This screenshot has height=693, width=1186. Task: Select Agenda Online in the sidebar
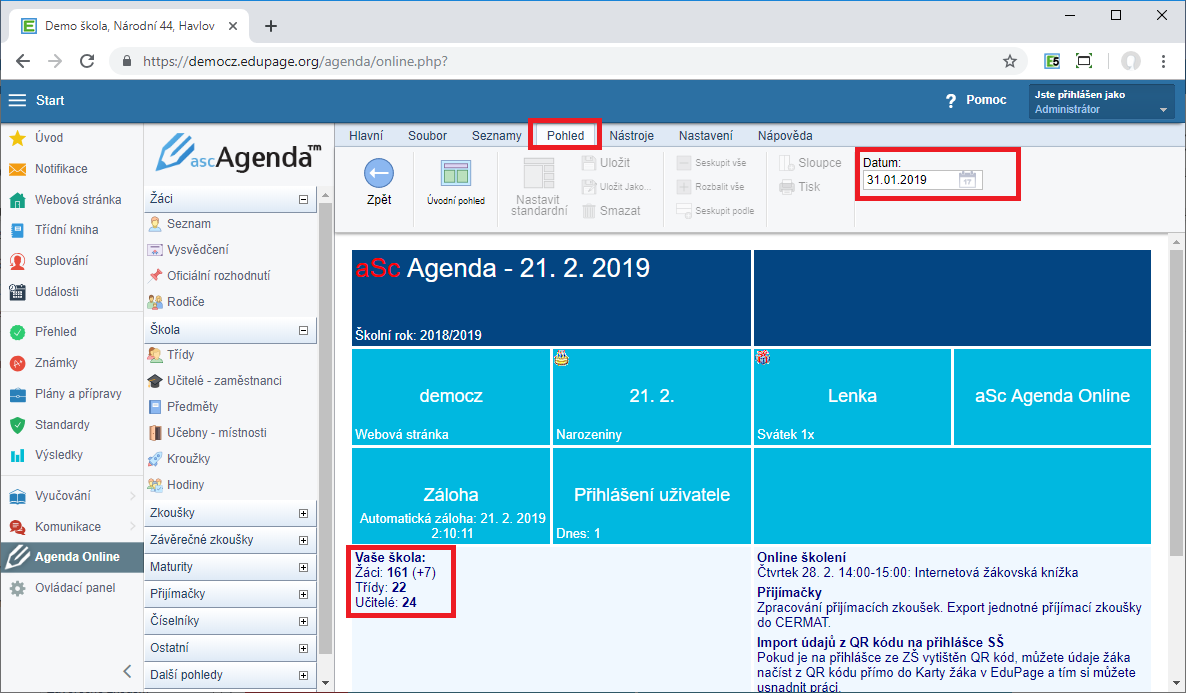pos(72,557)
